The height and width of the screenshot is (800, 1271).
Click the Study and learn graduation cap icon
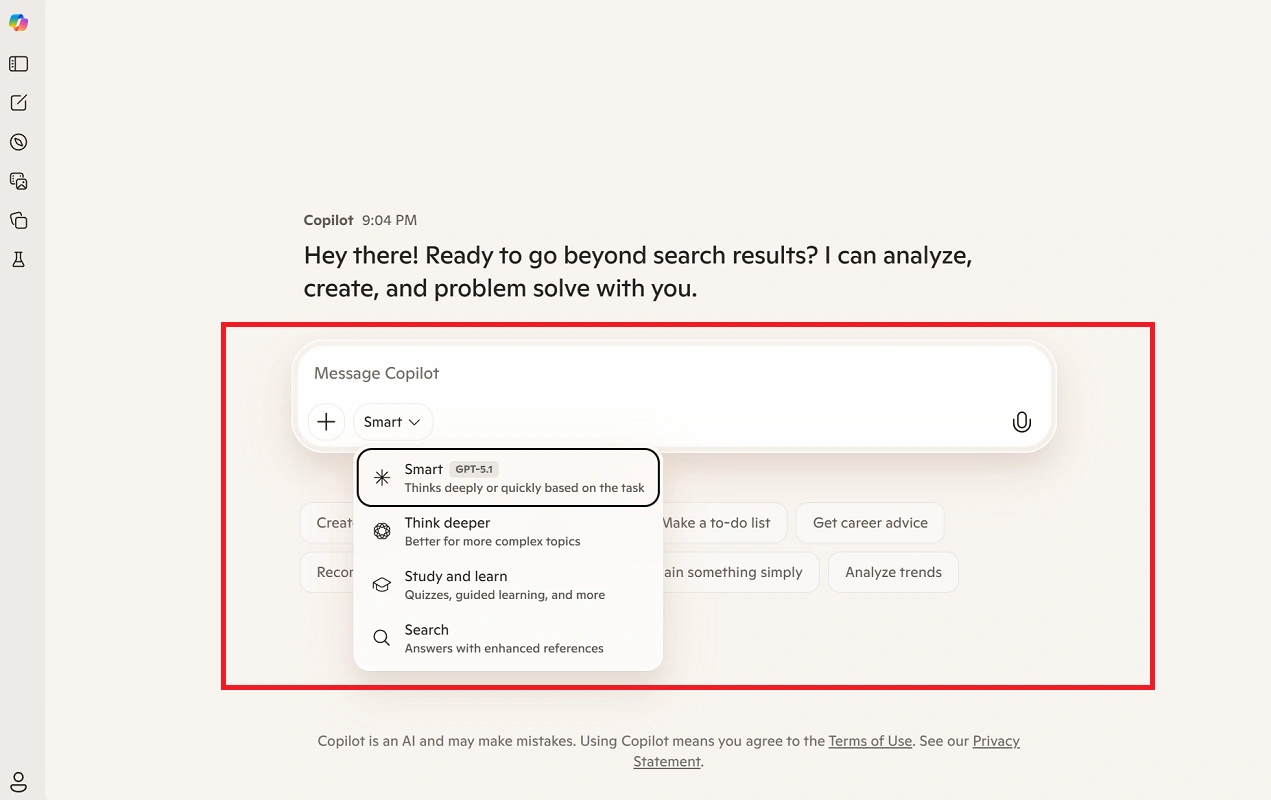click(382, 585)
